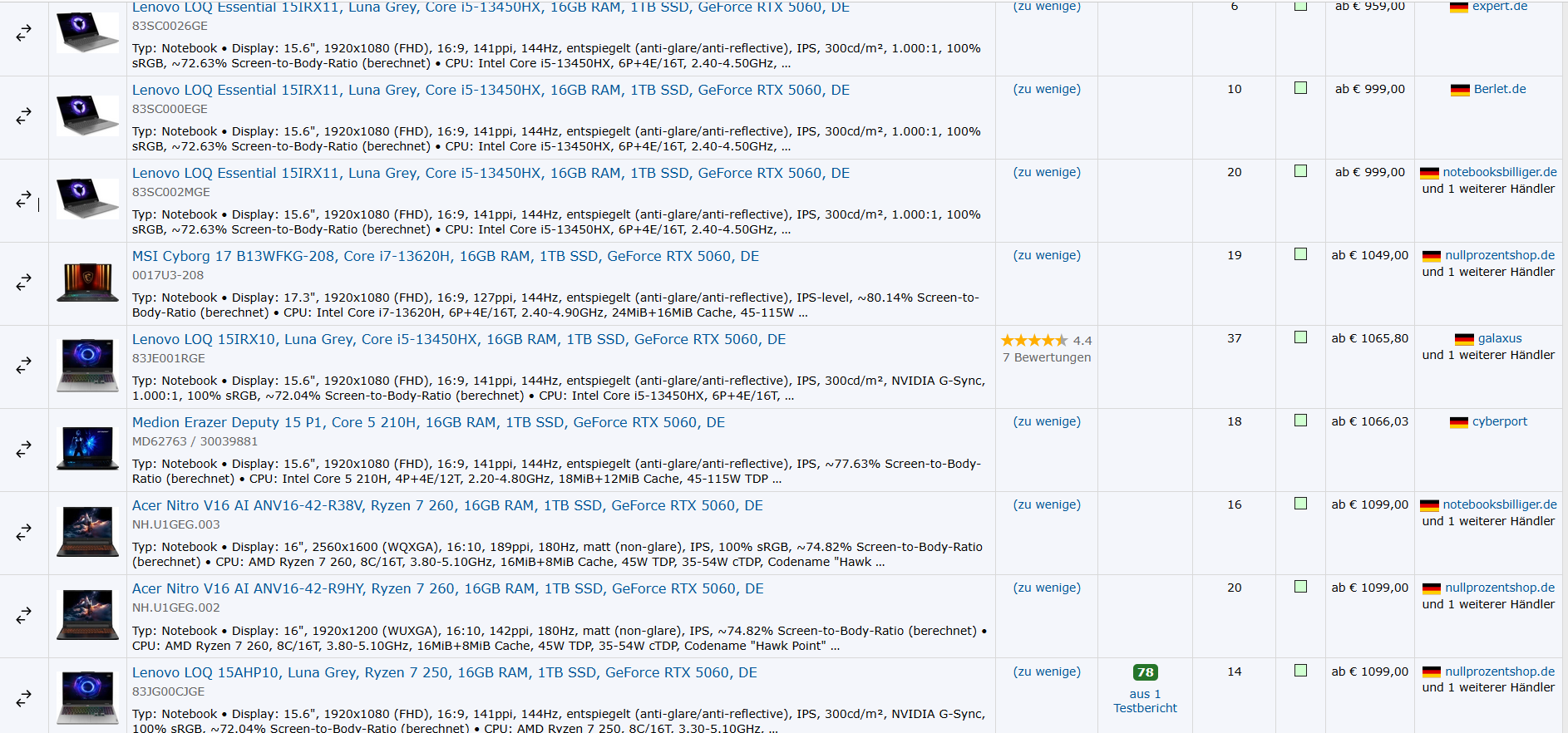Select the model number 0017U3-208
Screen dimensions: 1568x733
(168, 275)
